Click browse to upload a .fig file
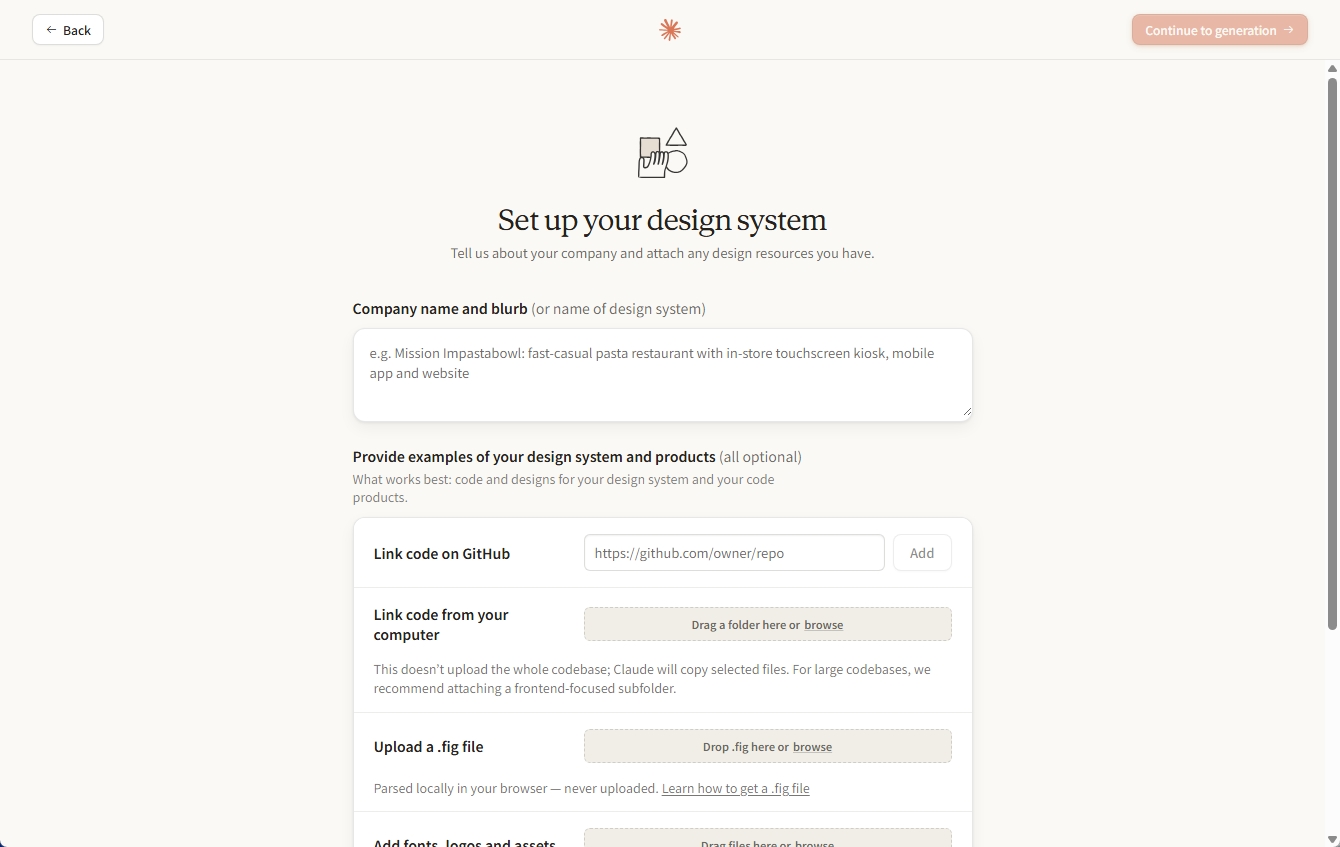The height and width of the screenshot is (847, 1340). click(812, 746)
